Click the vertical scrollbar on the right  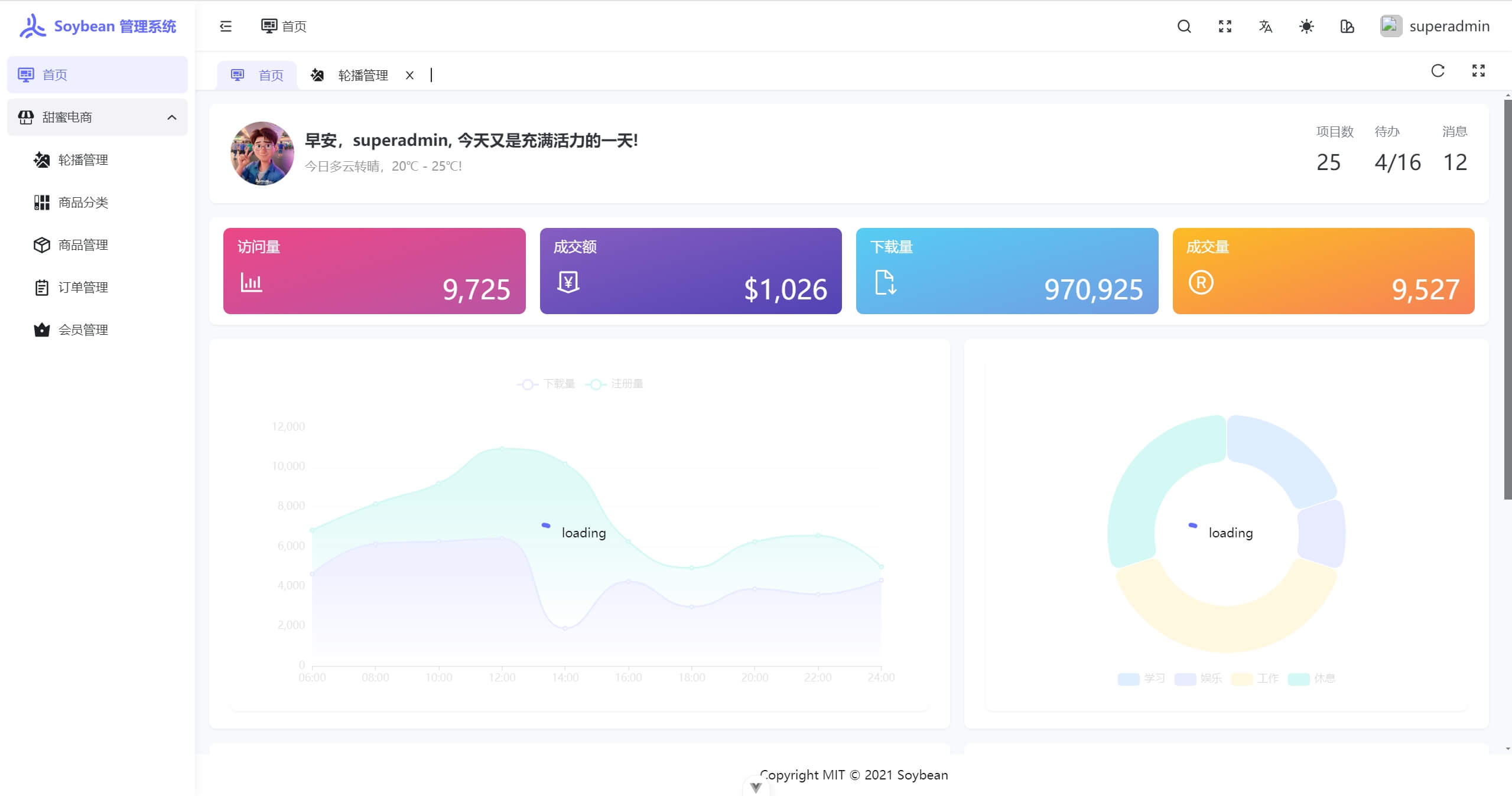coord(1507,300)
